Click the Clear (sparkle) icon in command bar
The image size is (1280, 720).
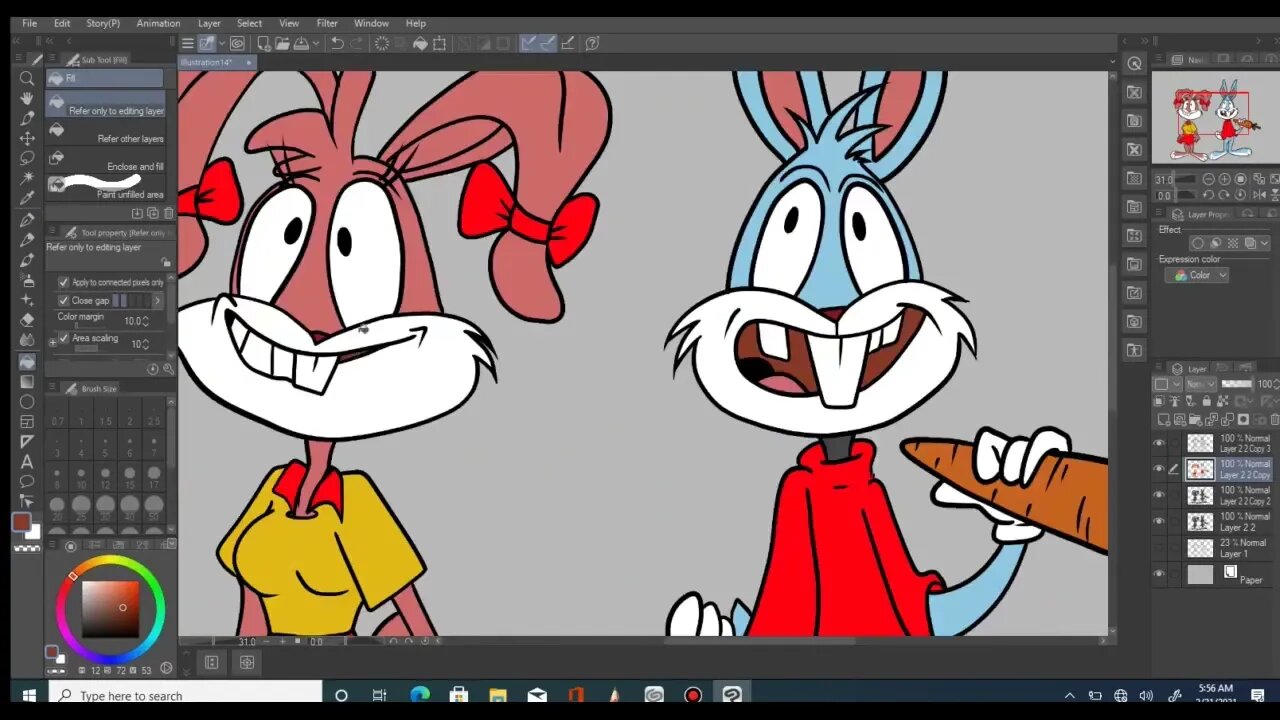point(382,43)
